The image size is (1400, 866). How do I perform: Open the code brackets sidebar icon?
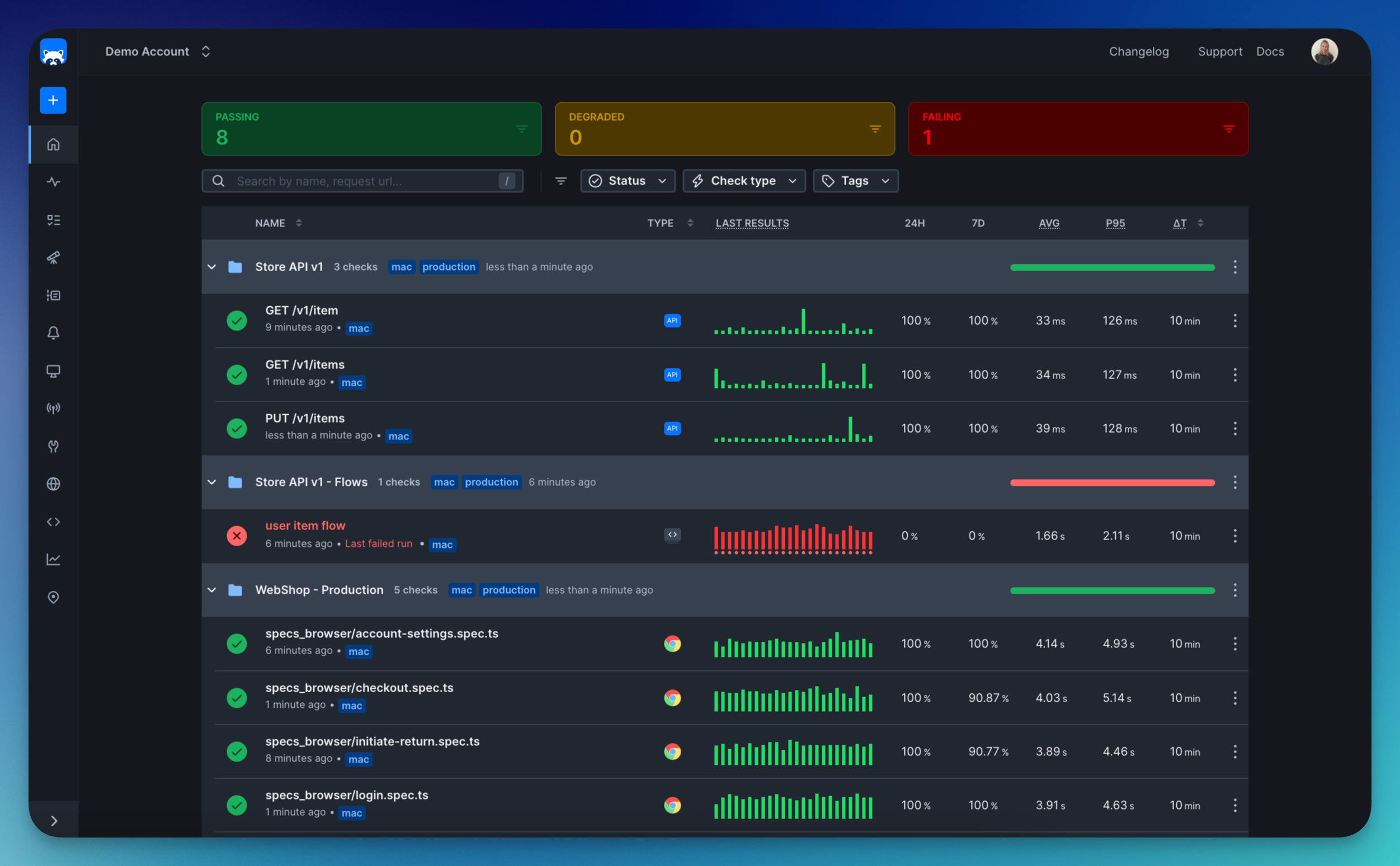53,522
